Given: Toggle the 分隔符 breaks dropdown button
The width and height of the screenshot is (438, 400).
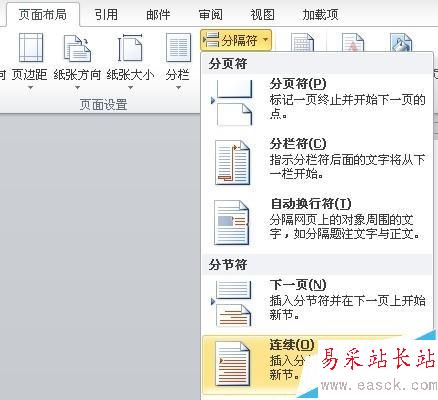Looking at the screenshot, I should pyautogui.click(x=236, y=40).
